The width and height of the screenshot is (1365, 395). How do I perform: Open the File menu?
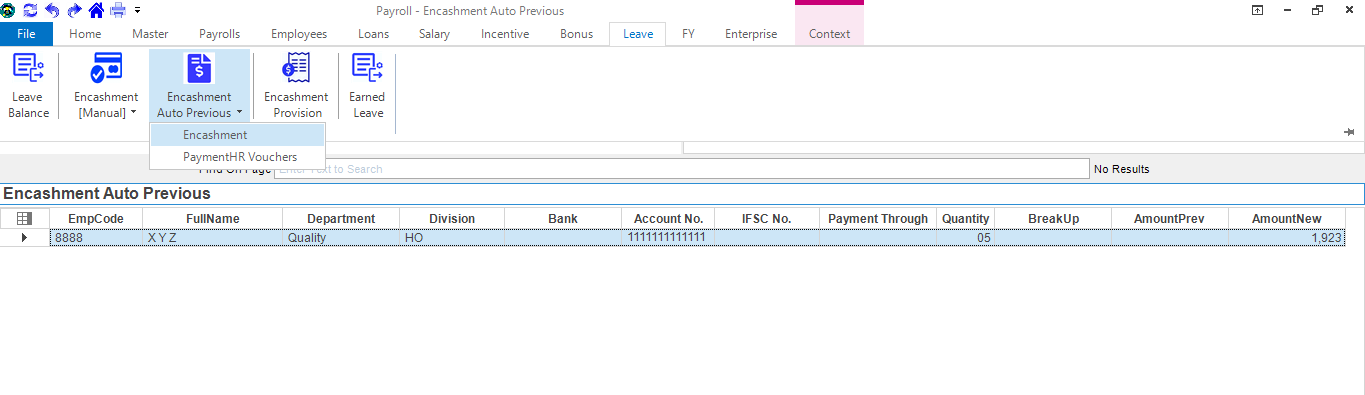point(27,34)
